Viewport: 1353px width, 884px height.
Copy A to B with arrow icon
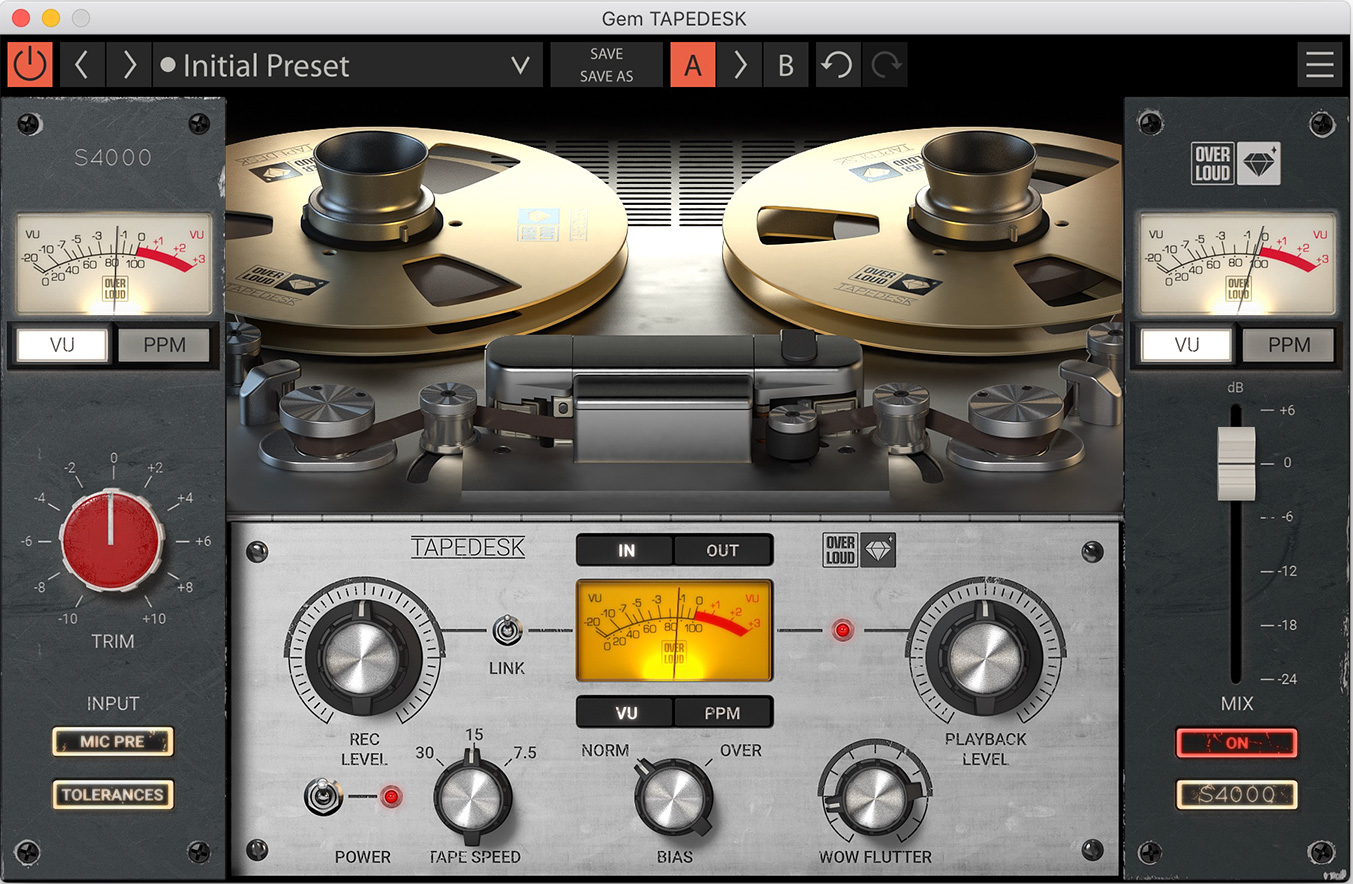740,65
